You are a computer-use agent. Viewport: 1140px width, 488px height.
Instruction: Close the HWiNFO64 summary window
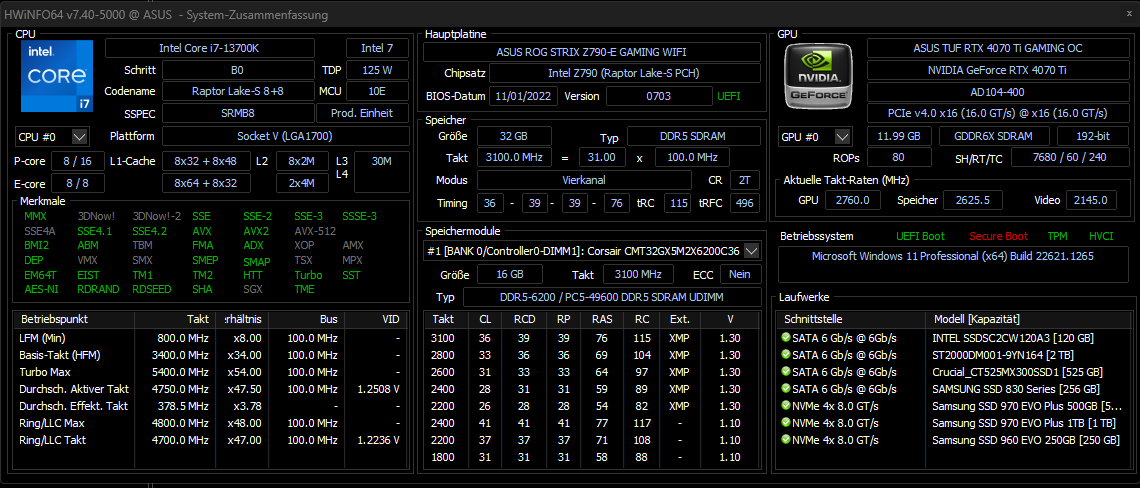pyautogui.click(x=1128, y=13)
